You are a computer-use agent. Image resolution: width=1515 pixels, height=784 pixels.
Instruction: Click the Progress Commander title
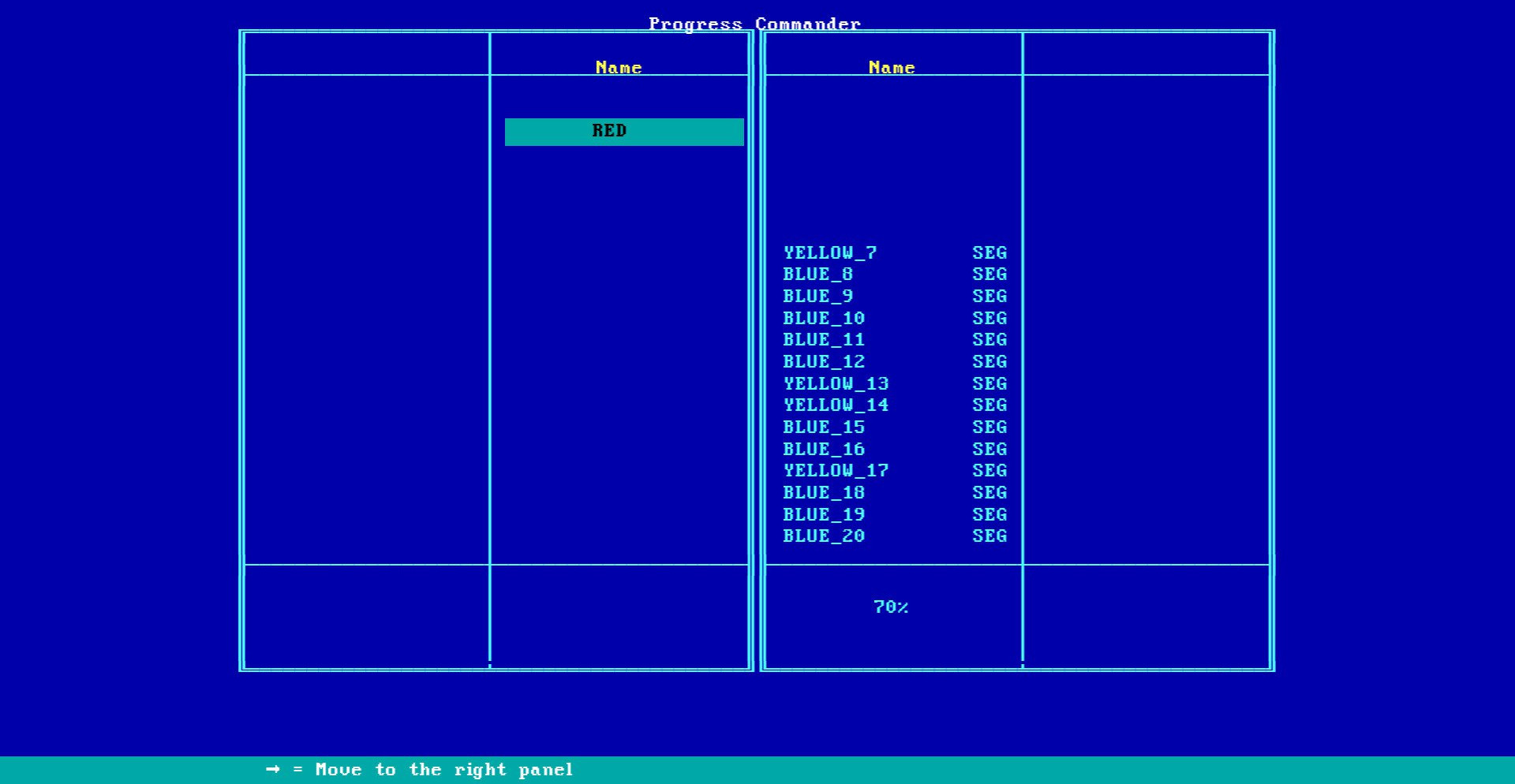pyautogui.click(x=754, y=24)
